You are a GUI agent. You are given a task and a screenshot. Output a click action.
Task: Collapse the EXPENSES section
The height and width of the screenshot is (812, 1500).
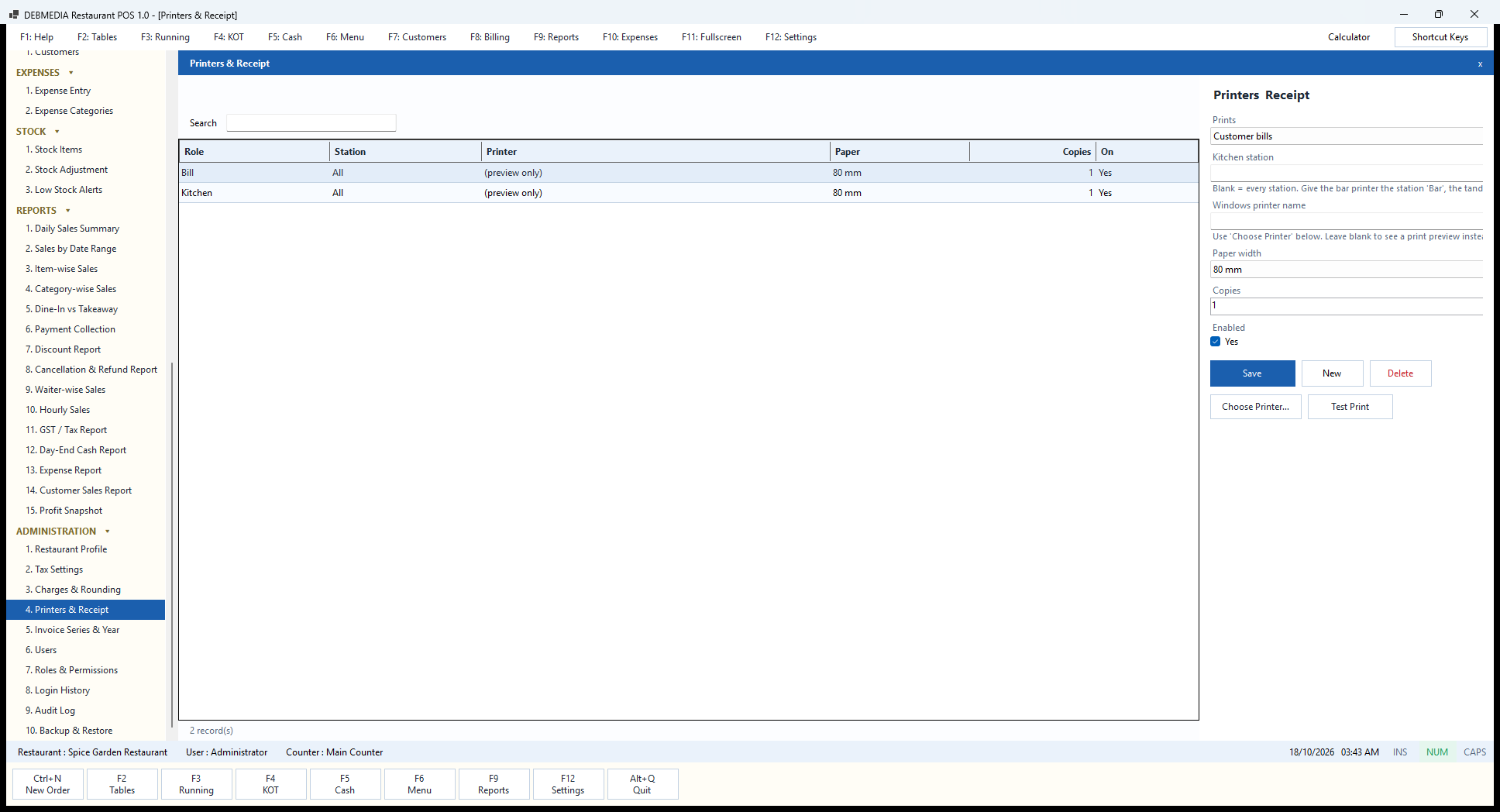[71, 73]
